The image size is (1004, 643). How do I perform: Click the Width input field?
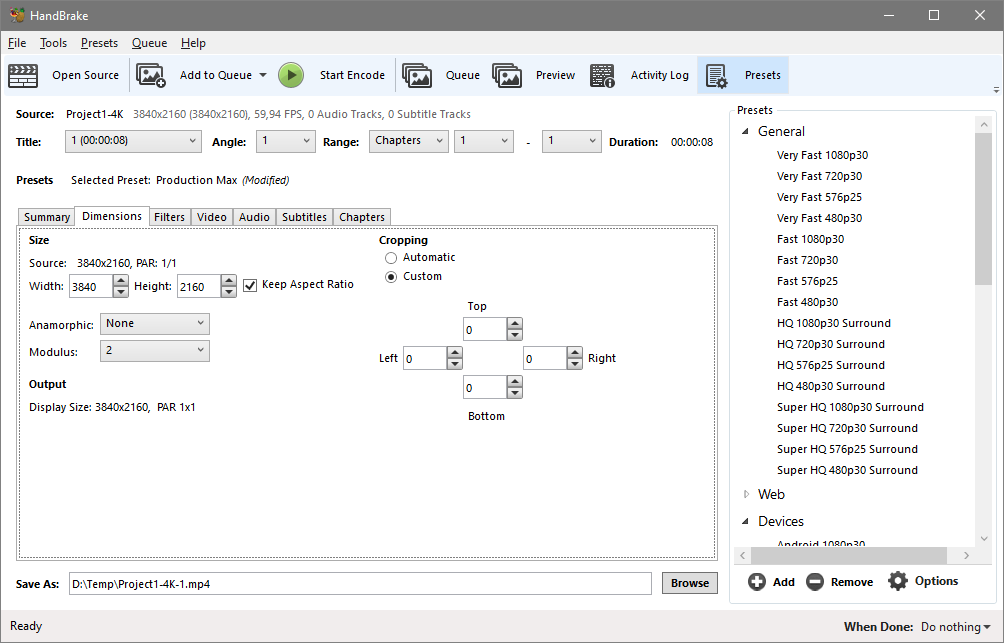(x=91, y=286)
